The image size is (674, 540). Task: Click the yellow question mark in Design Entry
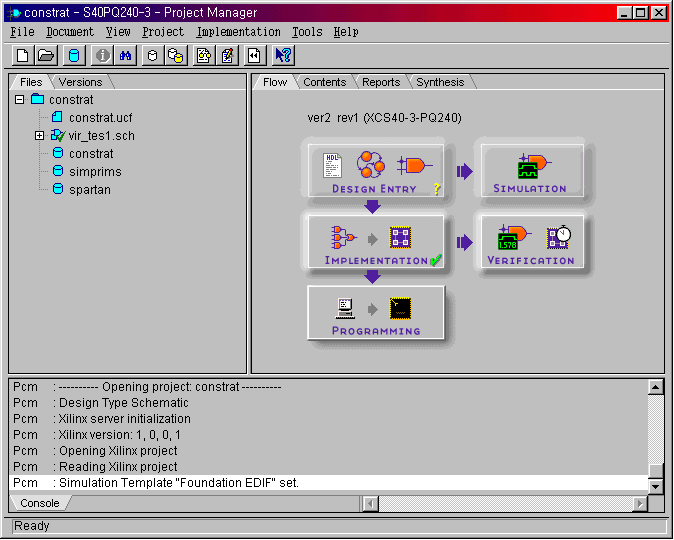point(437,189)
